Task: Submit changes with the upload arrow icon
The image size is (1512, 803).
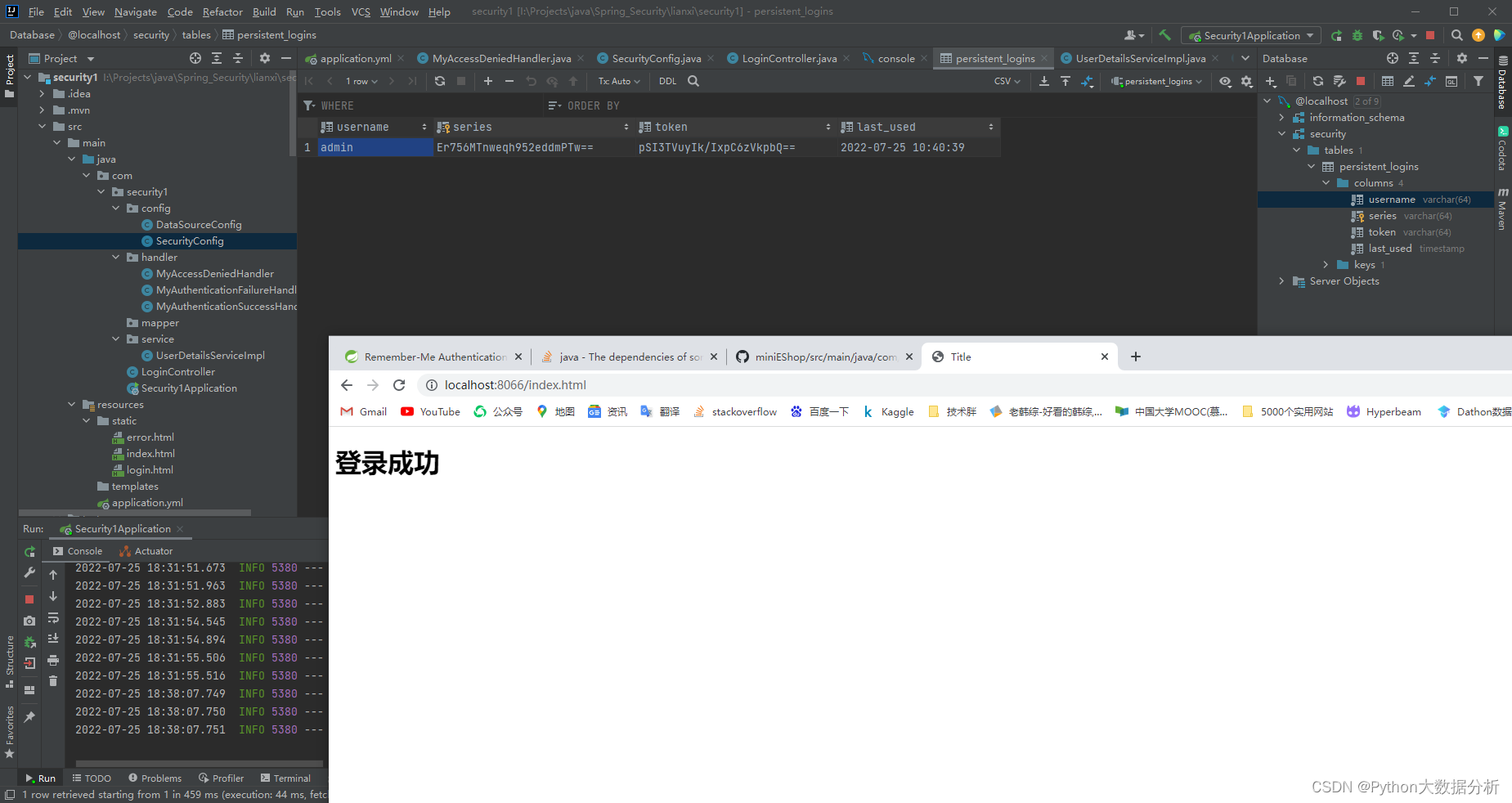Action: pos(572,81)
